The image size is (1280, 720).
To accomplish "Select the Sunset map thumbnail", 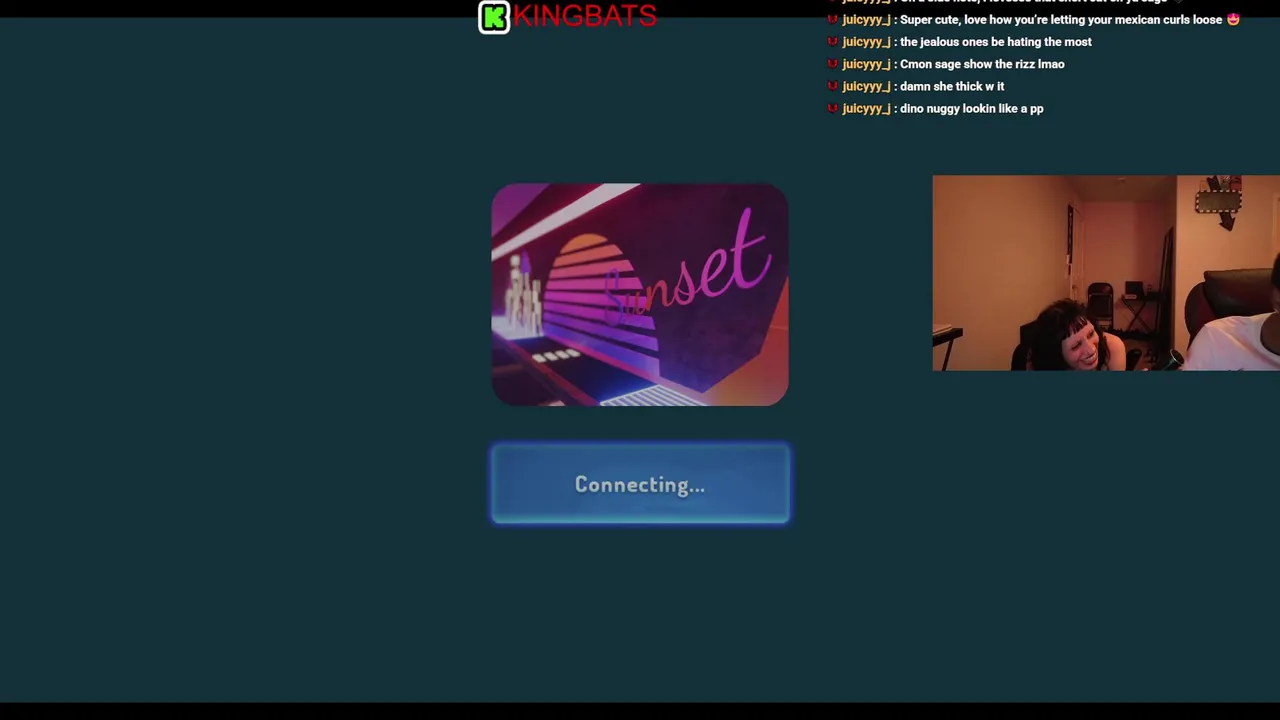I will (x=640, y=294).
